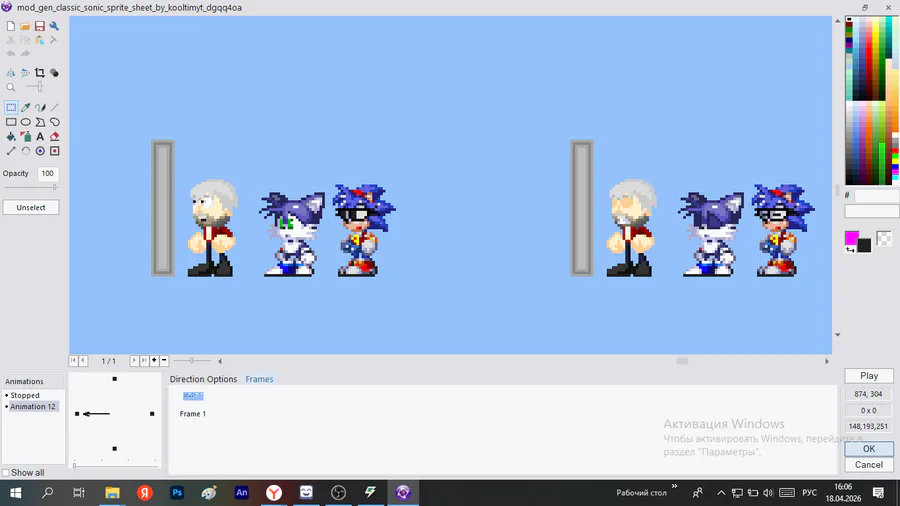Switch to the Frames tab
The width and height of the screenshot is (900, 506).
coord(259,379)
